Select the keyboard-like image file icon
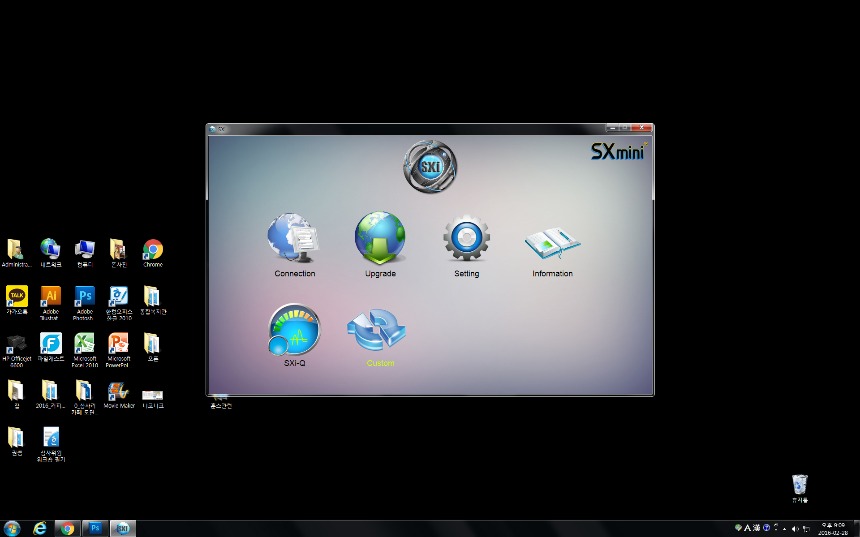This screenshot has height=537, width=860. (152, 398)
